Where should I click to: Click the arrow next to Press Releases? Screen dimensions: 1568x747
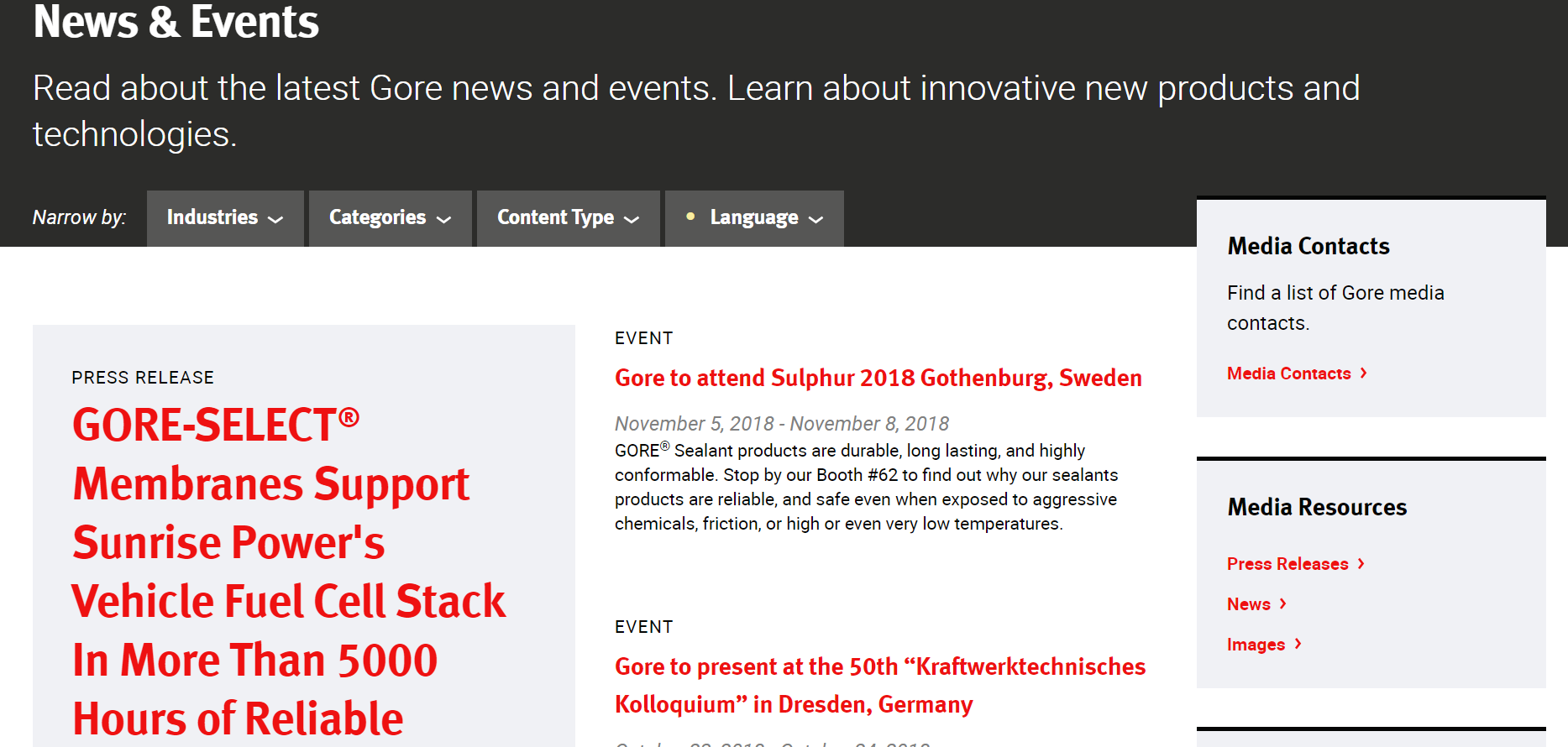click(x=1361, y=564)
